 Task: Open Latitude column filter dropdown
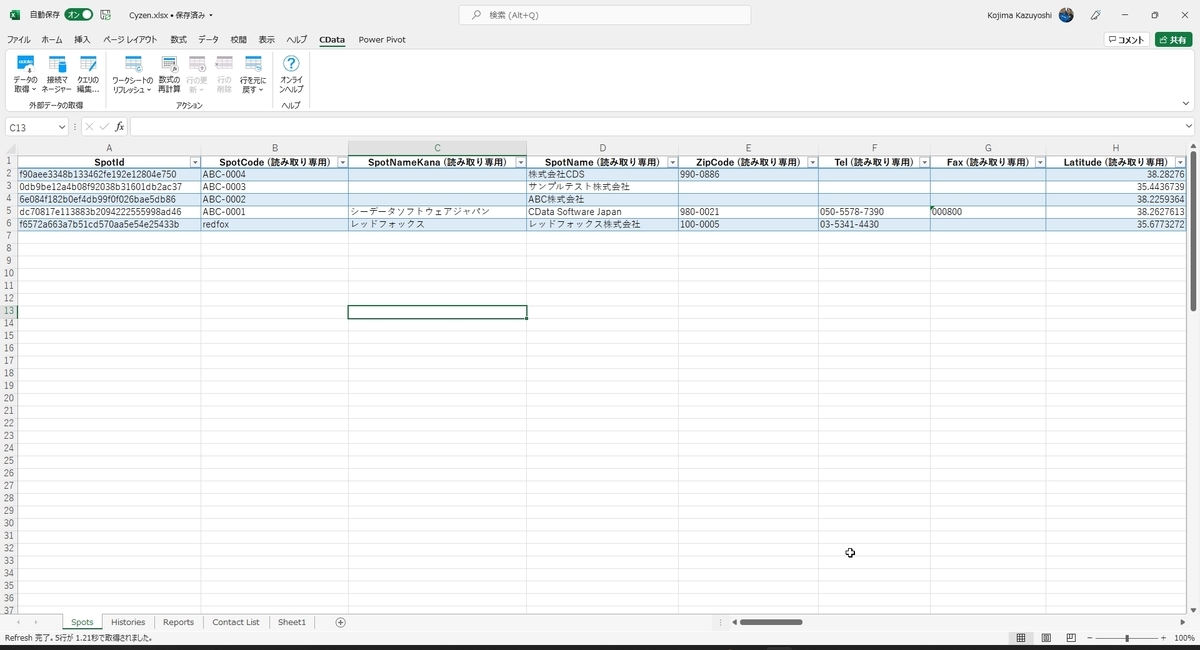pos(1180,162)
